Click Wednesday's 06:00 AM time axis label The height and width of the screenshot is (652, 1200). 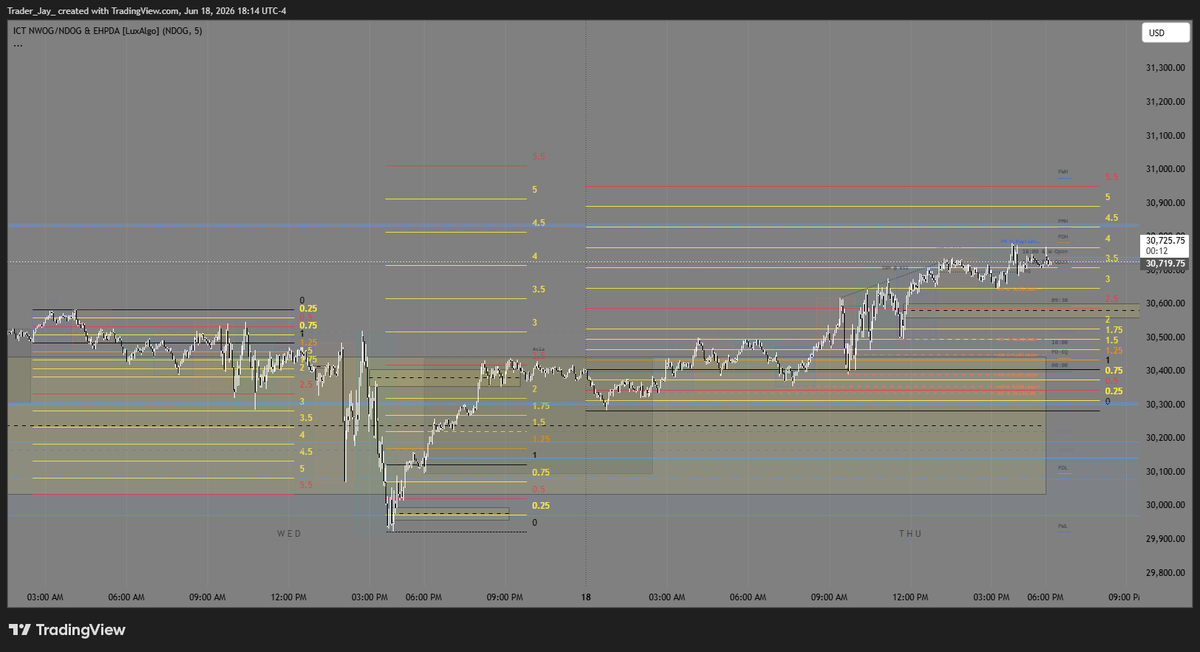point(126,597)
